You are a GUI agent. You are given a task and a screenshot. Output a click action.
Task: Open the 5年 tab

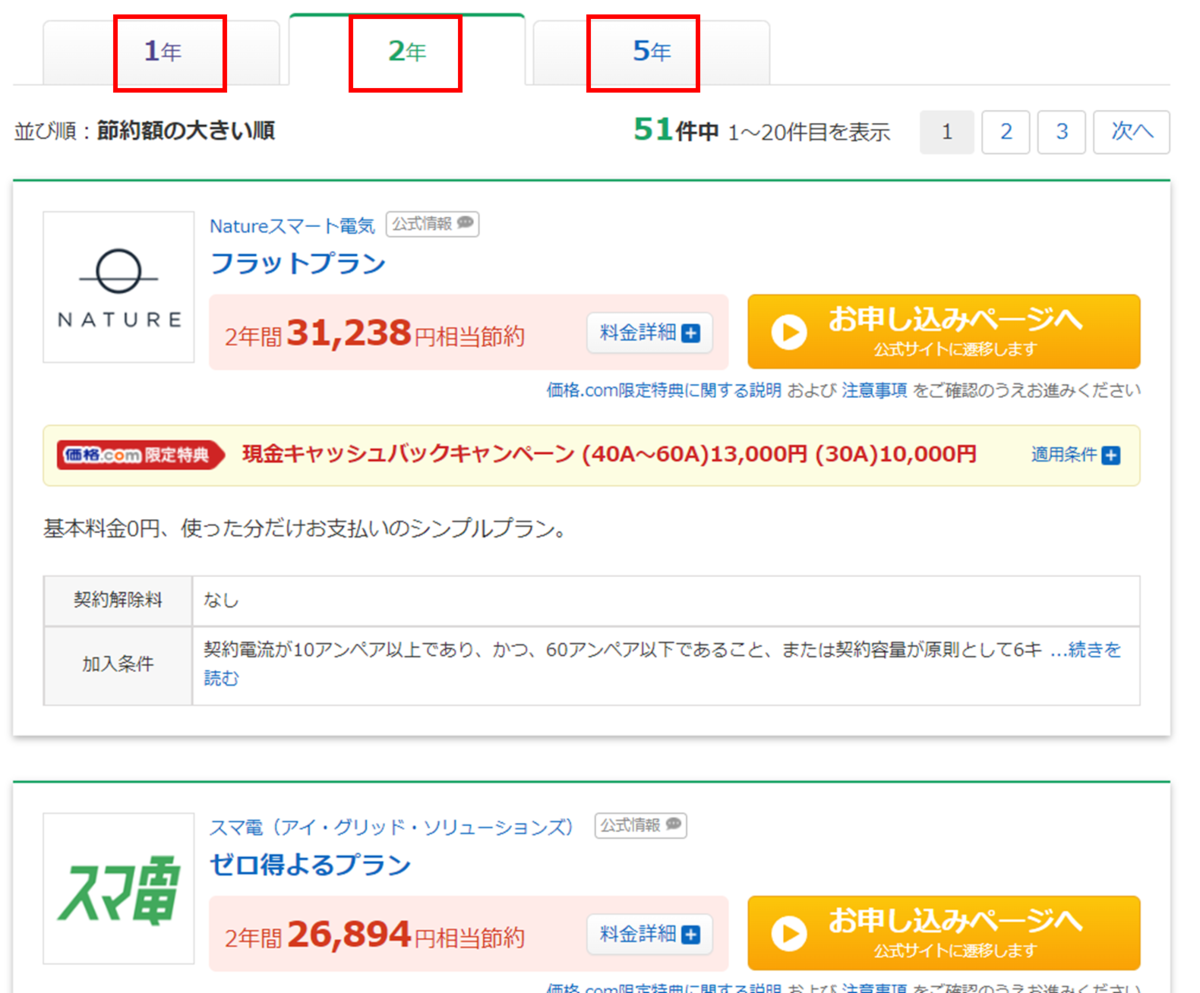pyautogui.click(x=651, y=52)
